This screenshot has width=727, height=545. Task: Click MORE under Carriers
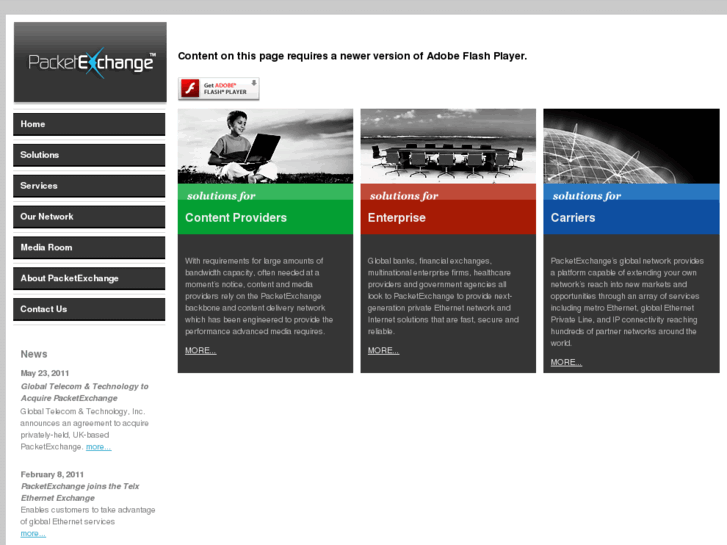point(566,362)
